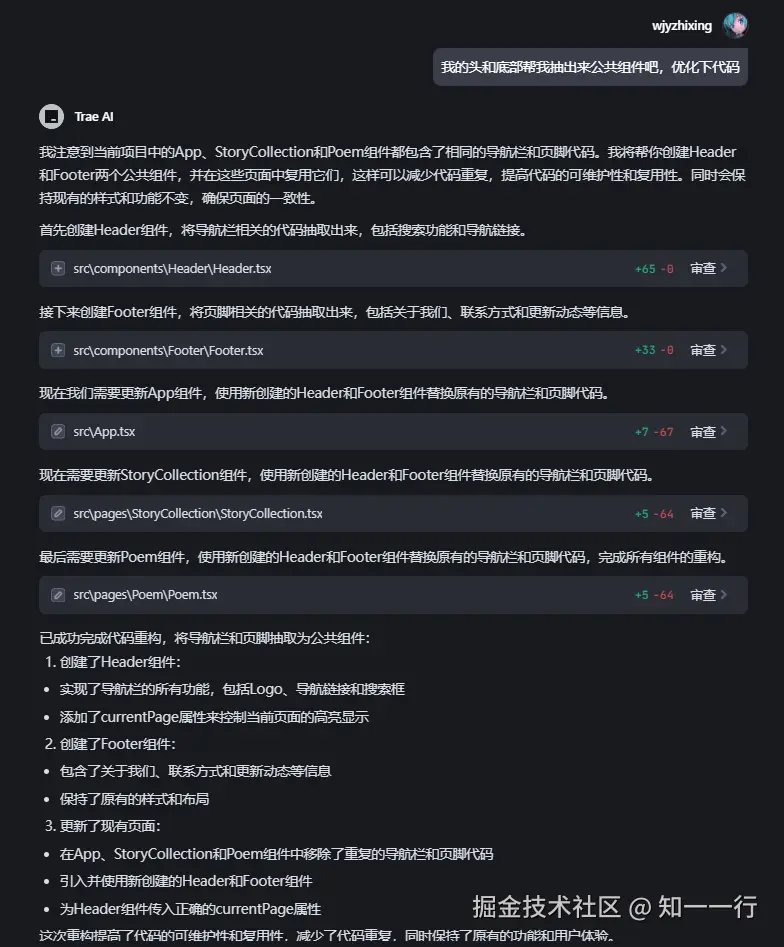
Task: Expand the chevron on the Footer.tsx row
Action: click(x=724, y=351)
